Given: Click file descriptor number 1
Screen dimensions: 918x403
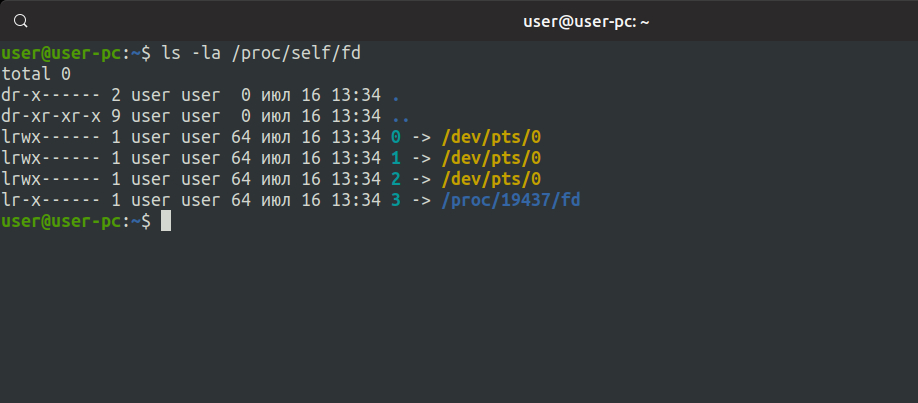Looking at the screenshot, I should (396, 158).
